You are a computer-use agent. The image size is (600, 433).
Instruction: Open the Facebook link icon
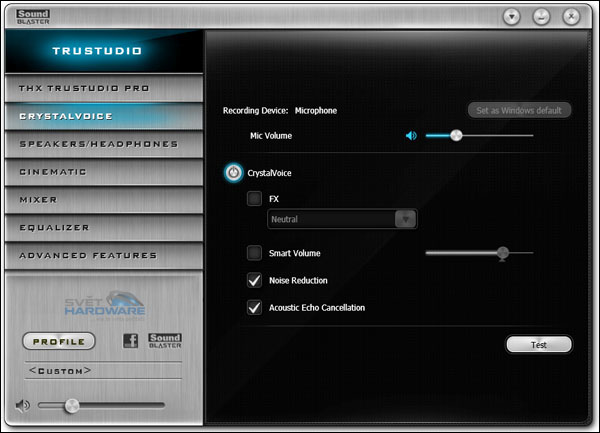(x=130, y=341)
